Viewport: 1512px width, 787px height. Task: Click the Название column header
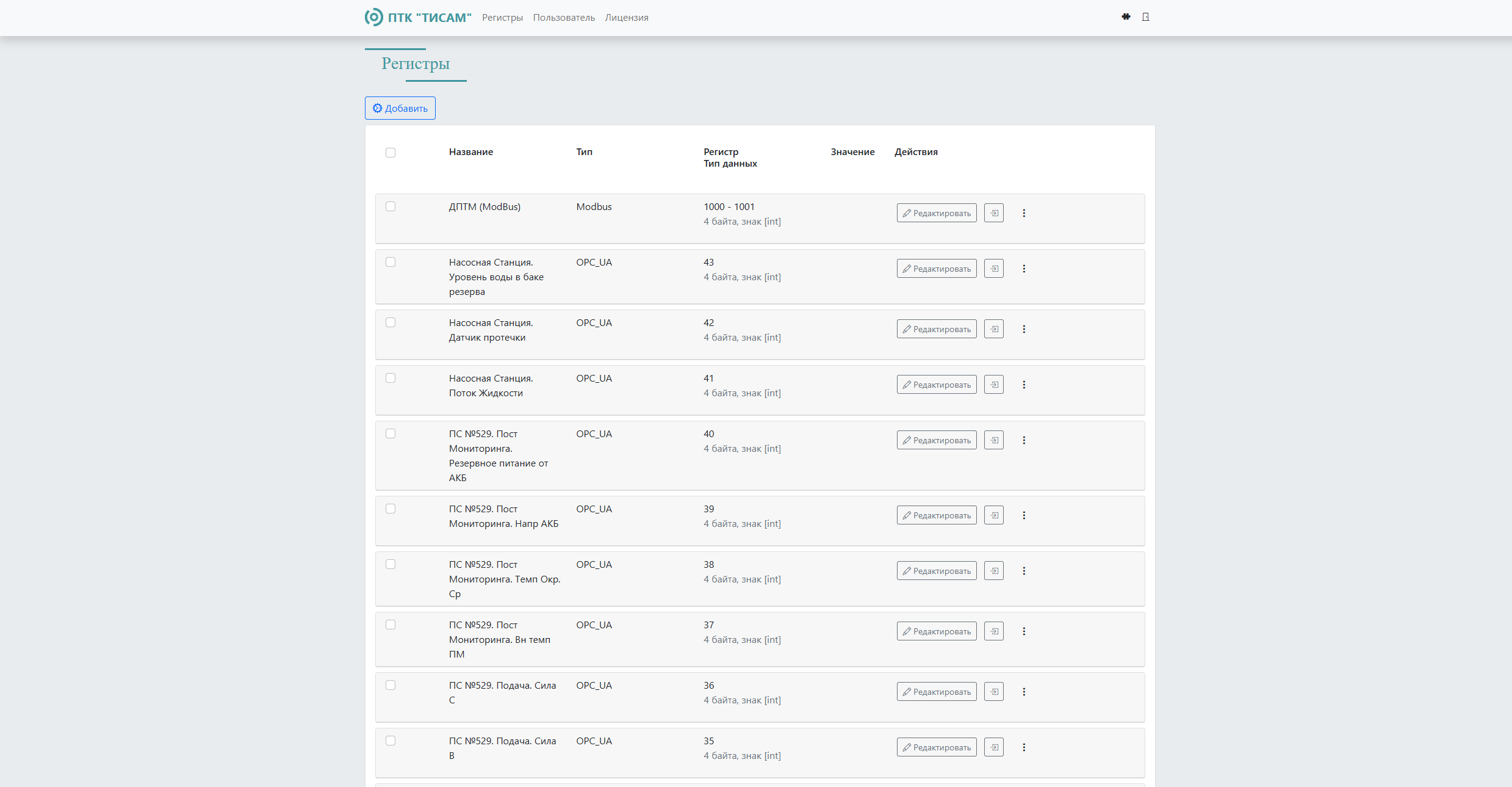coord(471,152)
